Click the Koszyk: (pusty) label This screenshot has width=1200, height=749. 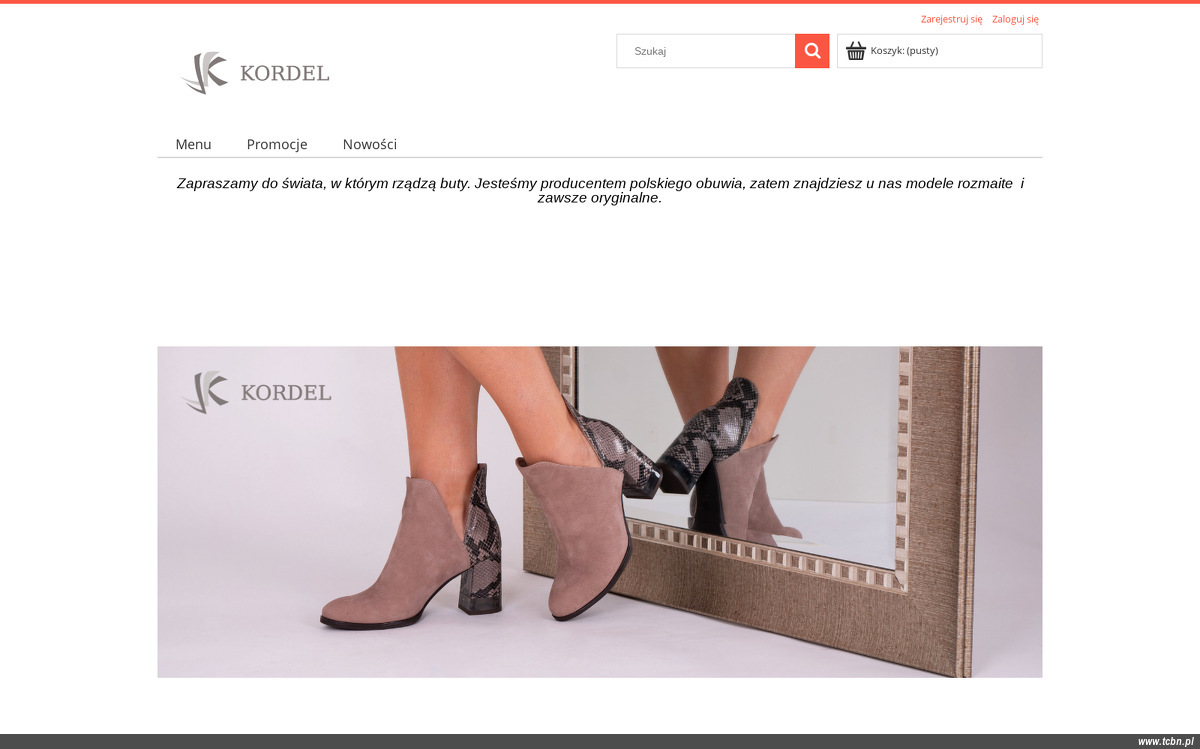[904, 51]
